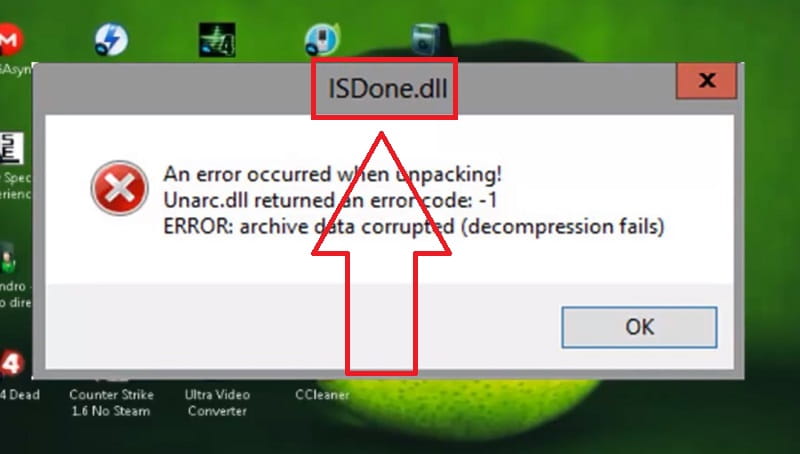
Task: Select the SE icon on desktop edge
Action: [x=11, y=148]
